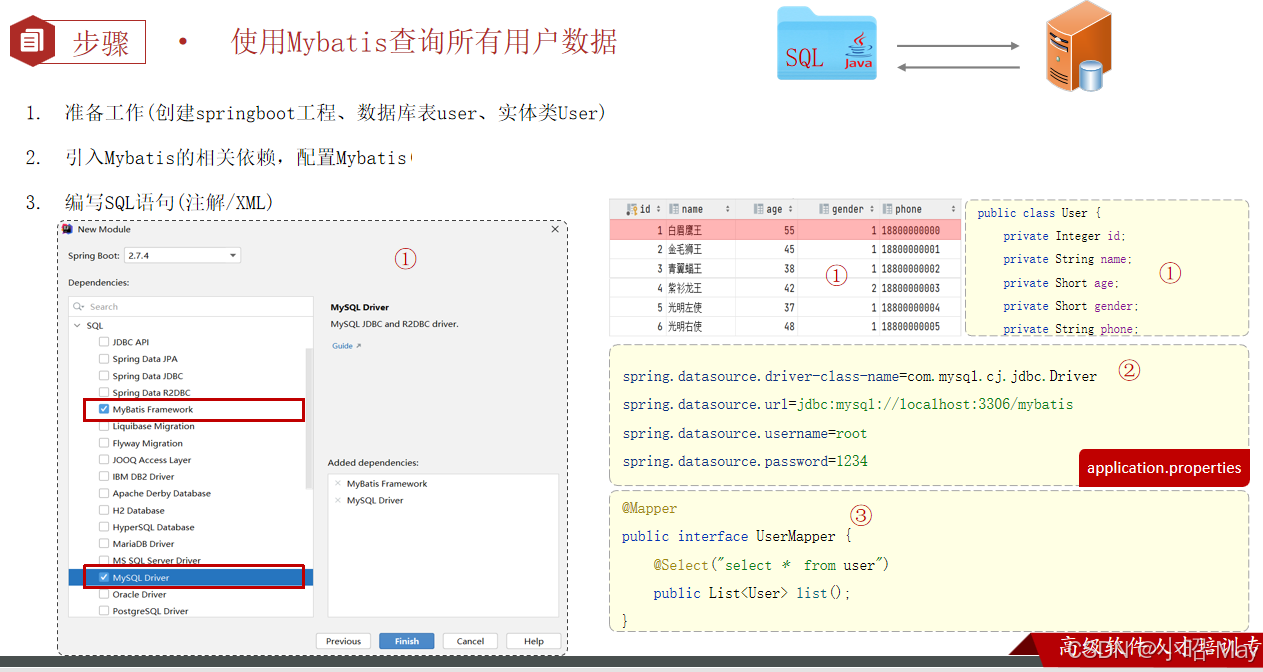Select table row with phone 18800000000
This screenshot has width=1263, height=672.
point(785,230)
